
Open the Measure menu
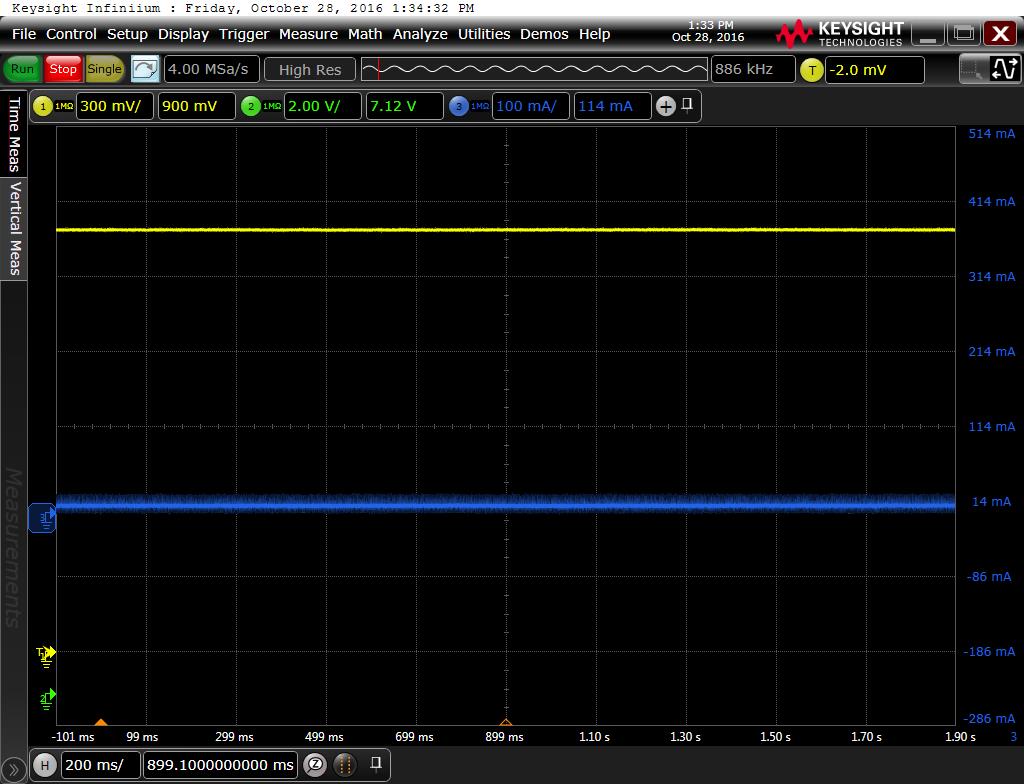pyautogui.click(x=308, y=34)
